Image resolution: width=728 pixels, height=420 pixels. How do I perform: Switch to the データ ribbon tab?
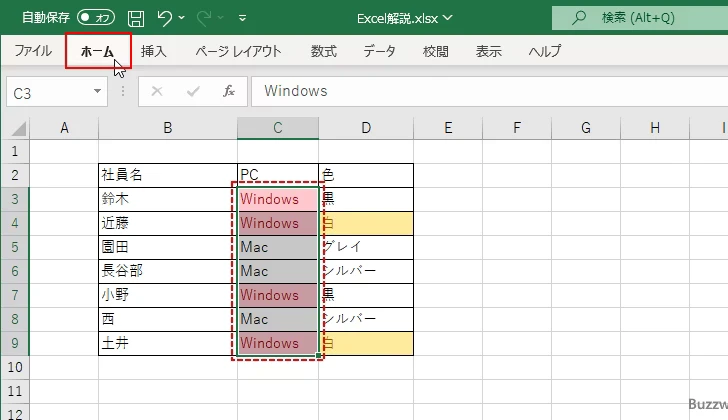coord(379,51)
